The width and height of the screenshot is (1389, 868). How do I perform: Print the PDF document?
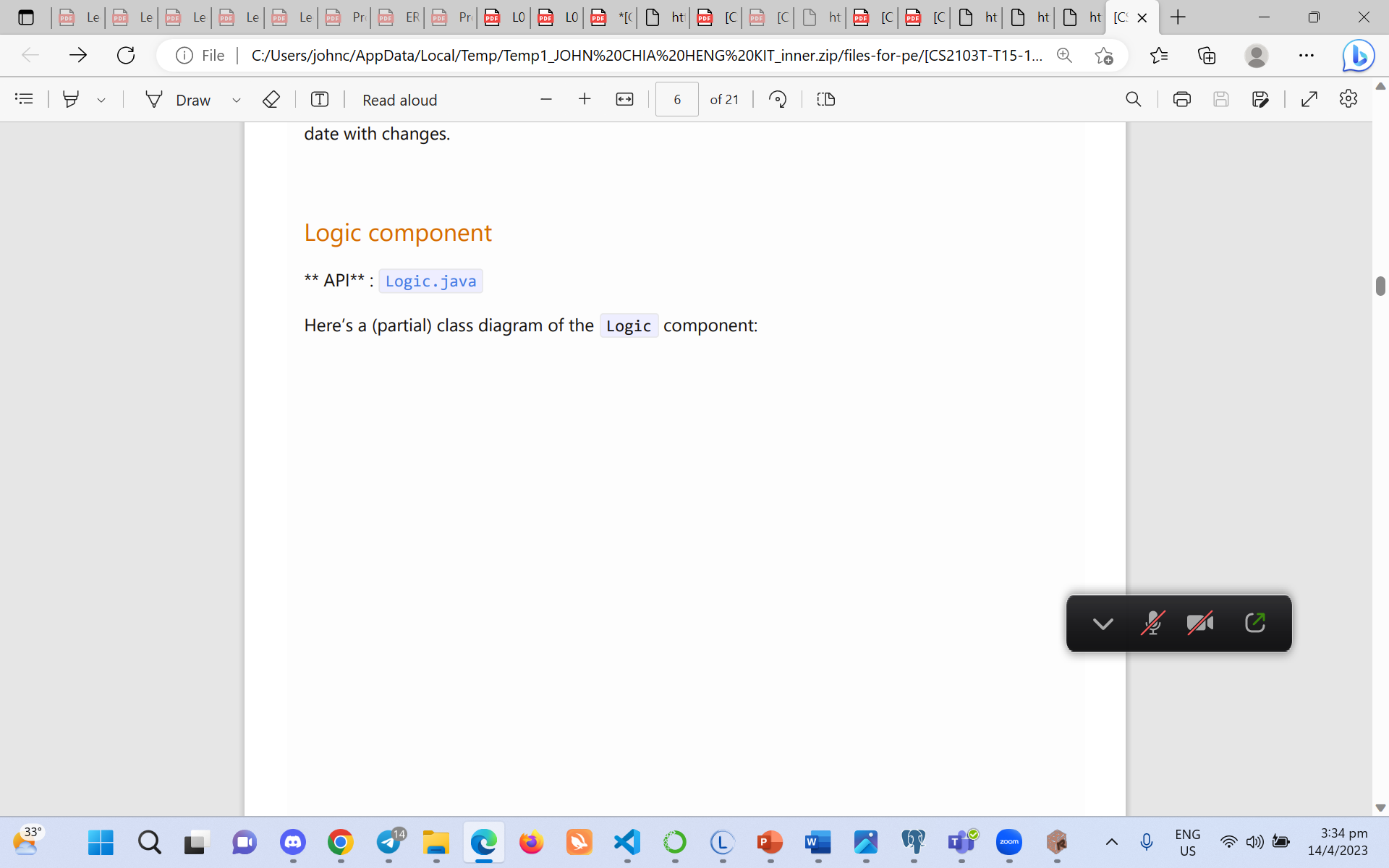coord(1181,99)
